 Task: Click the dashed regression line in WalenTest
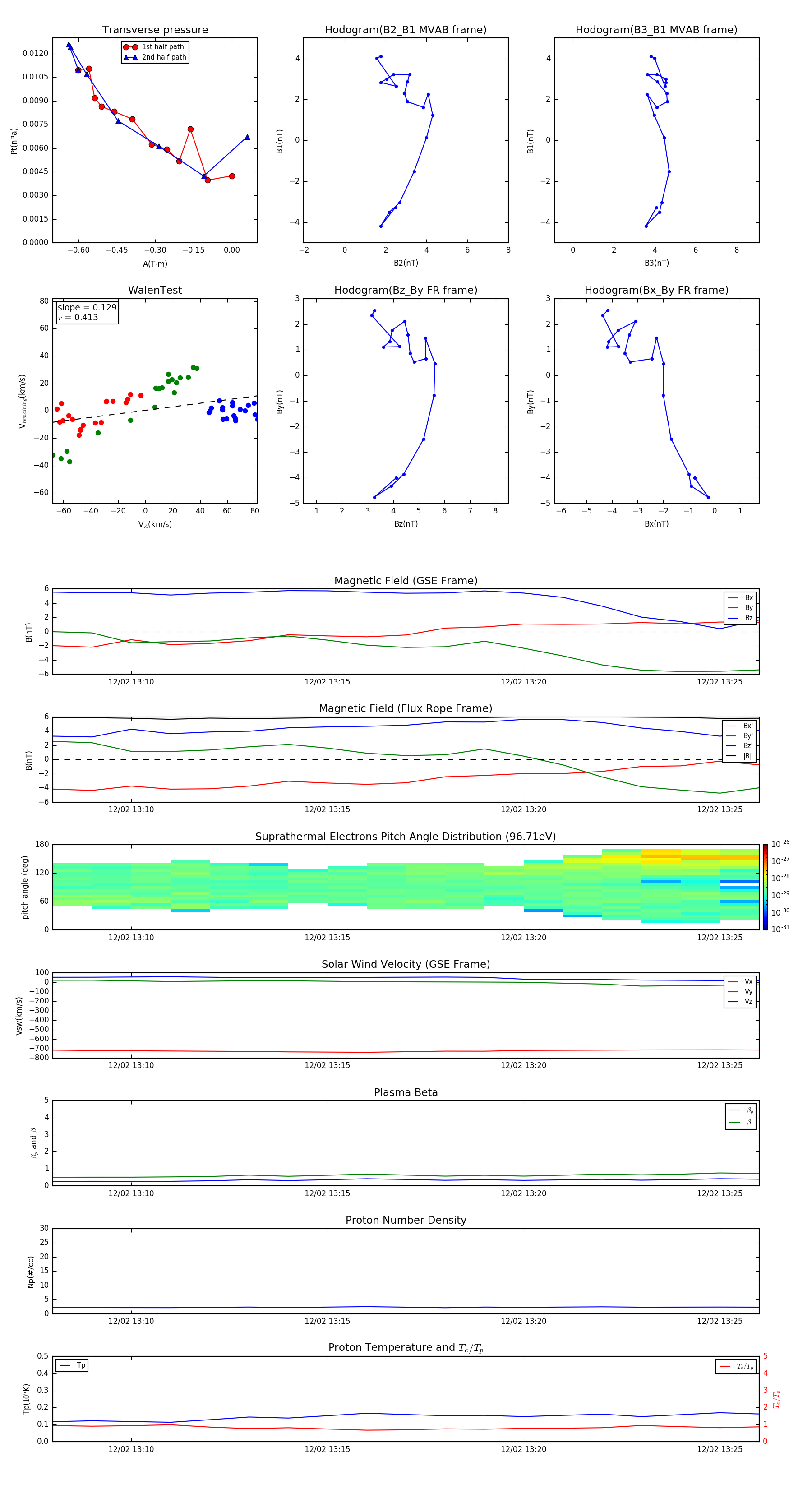[155, 409]
